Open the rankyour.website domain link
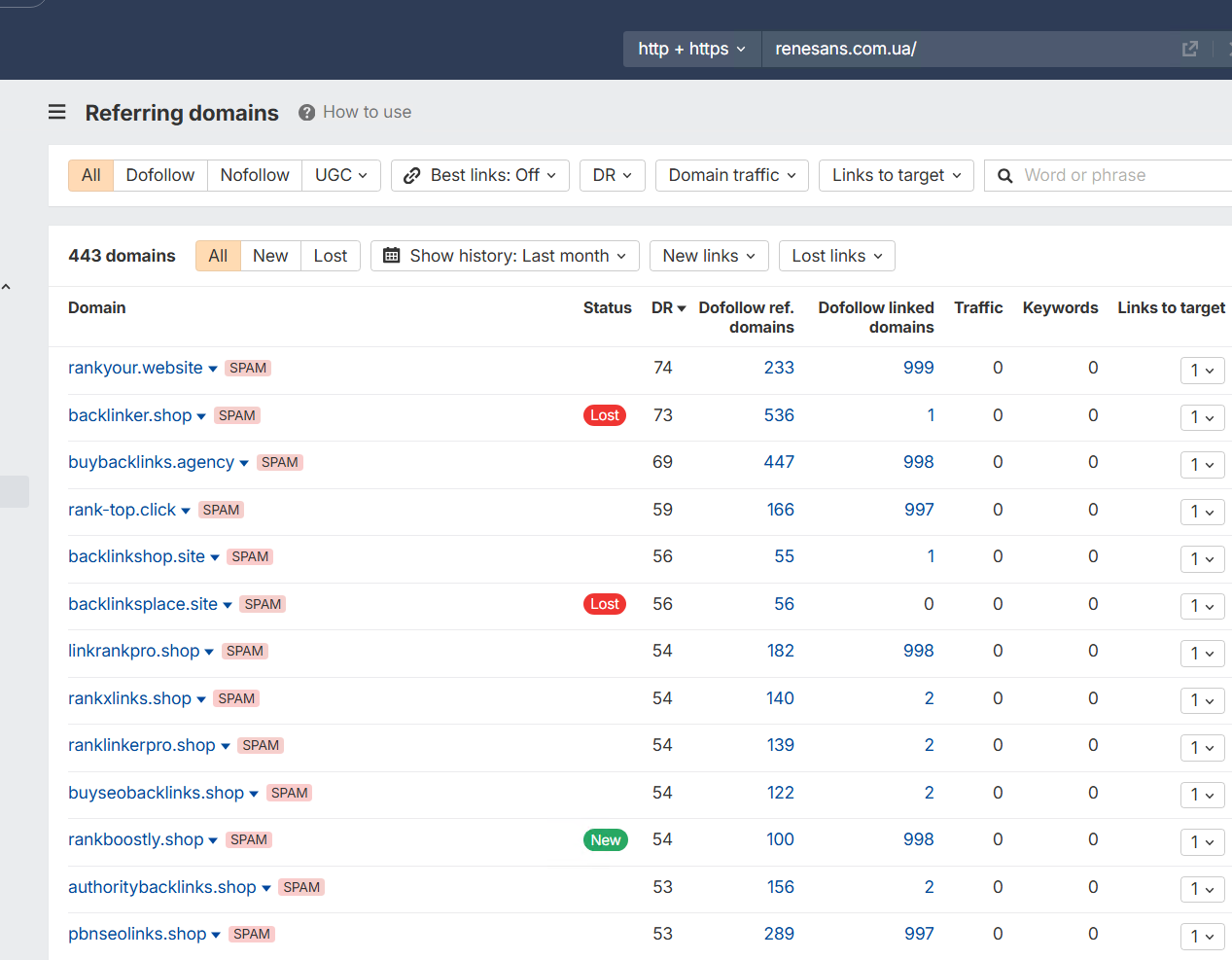 [x=135, y=368]
